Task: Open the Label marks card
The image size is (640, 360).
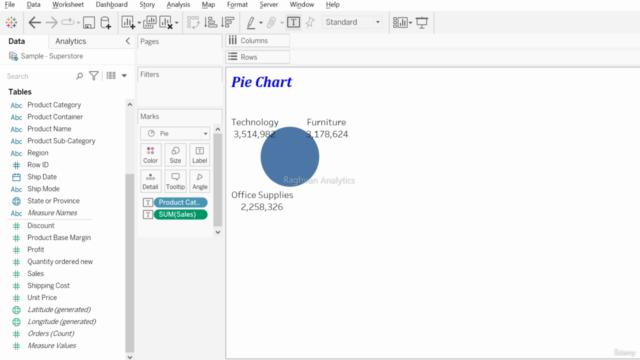Action: tap(200, 155)
